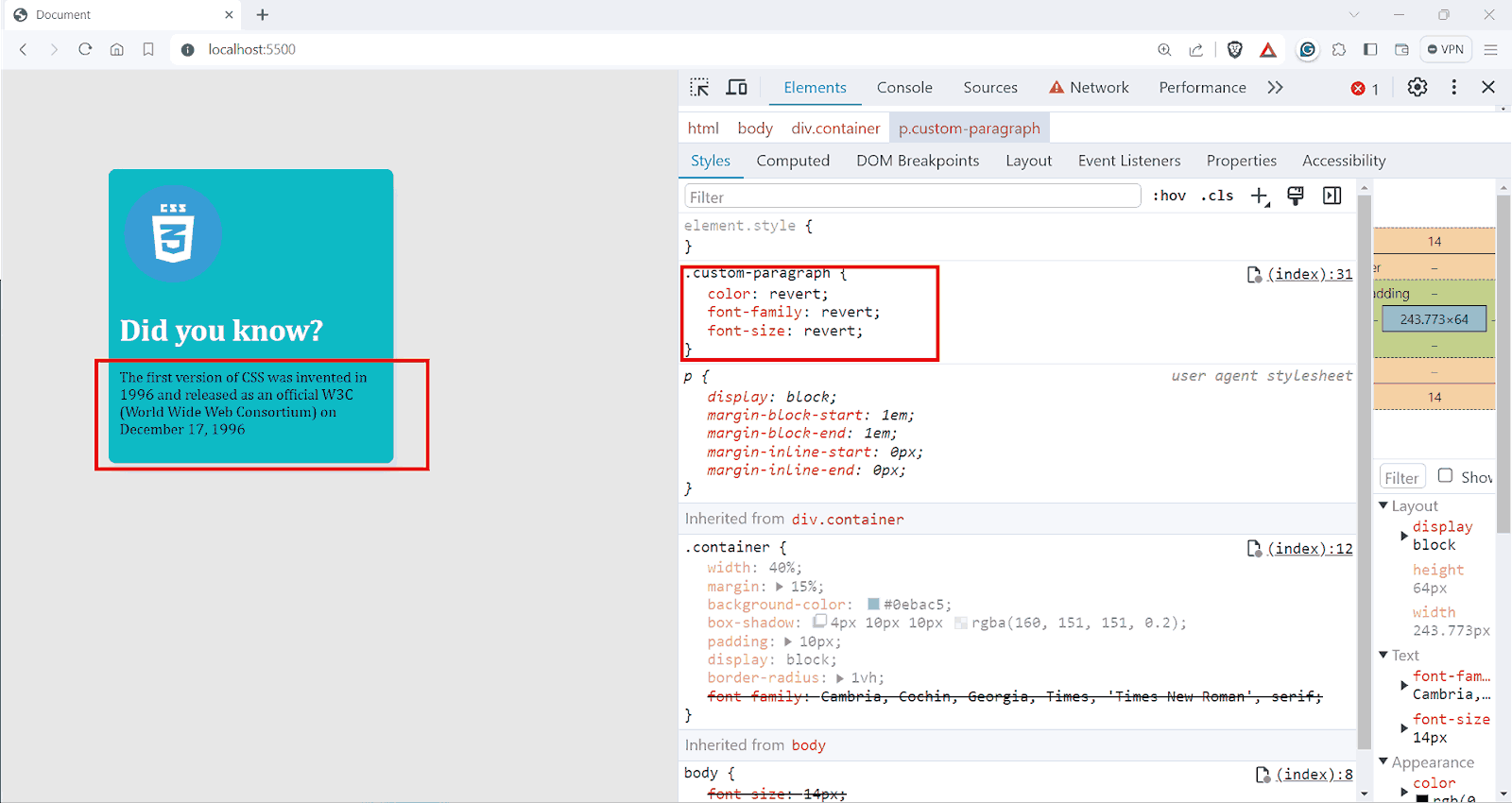The image size is (1512, 803).
Task: Expand the computed font-size property
Action: point(1404,728)
